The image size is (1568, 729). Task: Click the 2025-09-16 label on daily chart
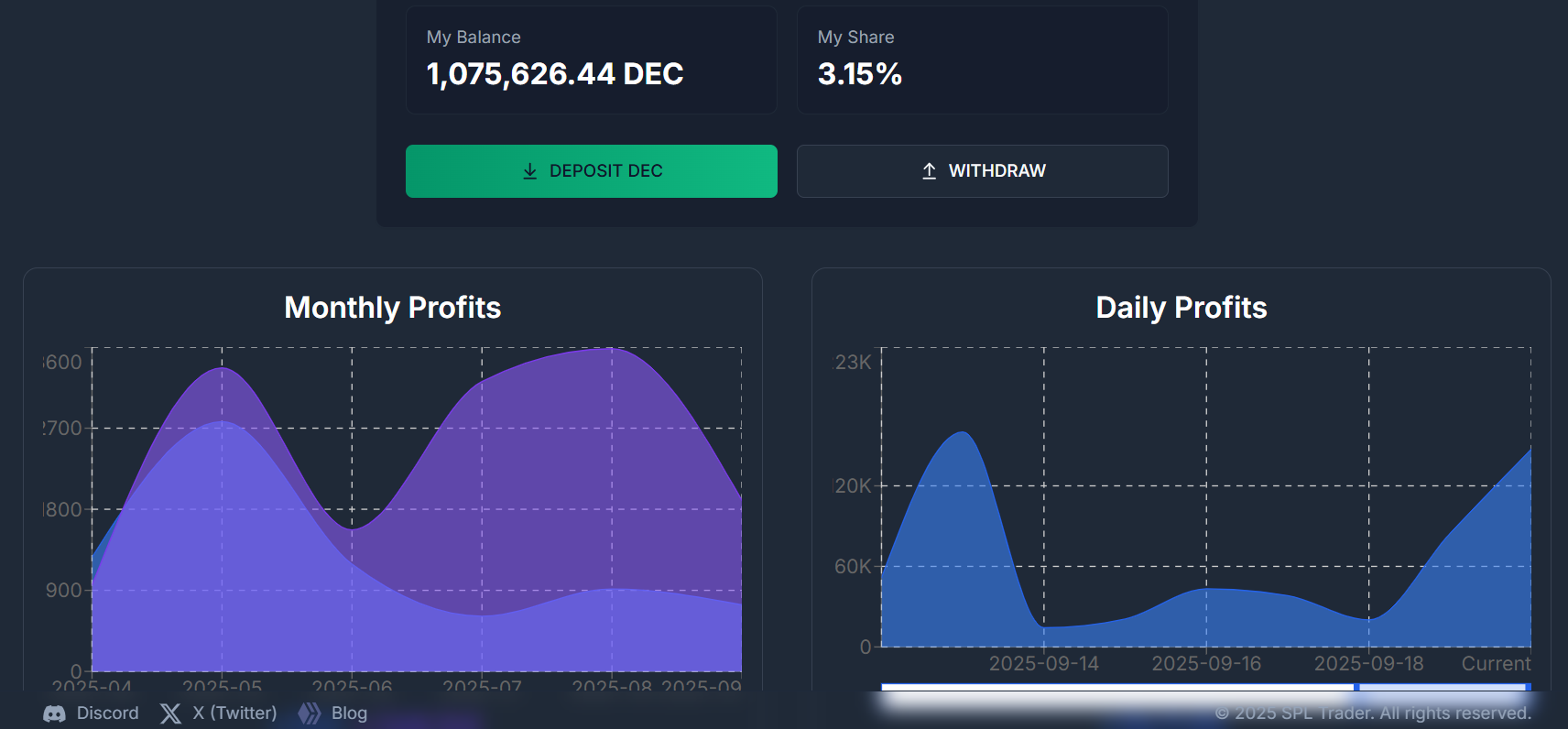[x=1205, y=664]
